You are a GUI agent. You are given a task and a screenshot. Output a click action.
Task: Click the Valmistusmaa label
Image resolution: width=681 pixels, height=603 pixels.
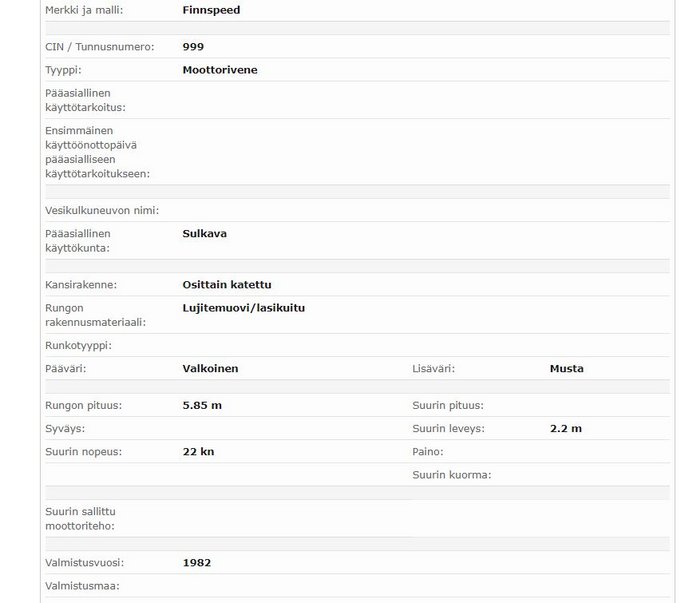(x=82, y=586)
